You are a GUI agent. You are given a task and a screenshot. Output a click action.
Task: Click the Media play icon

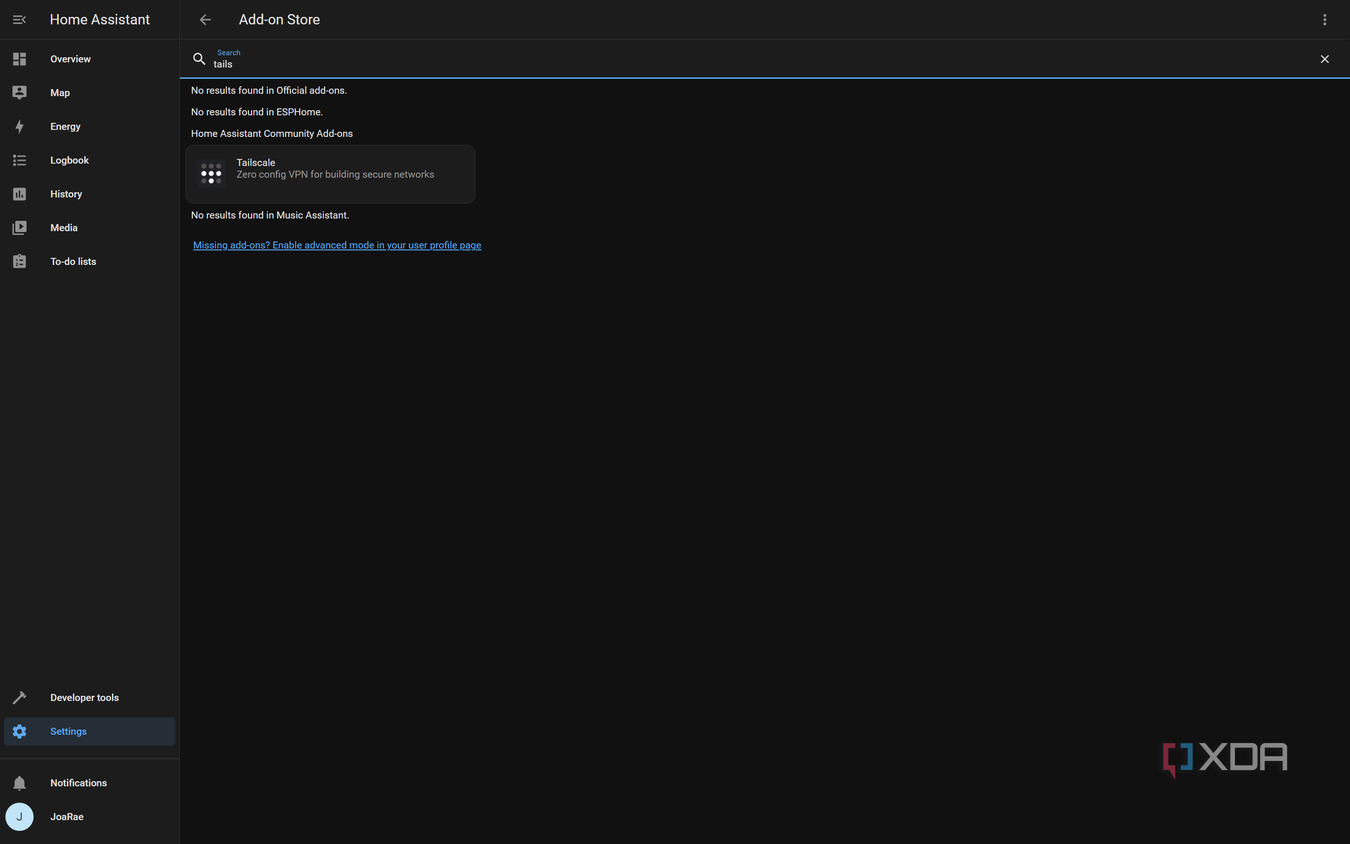coord(19,228)
